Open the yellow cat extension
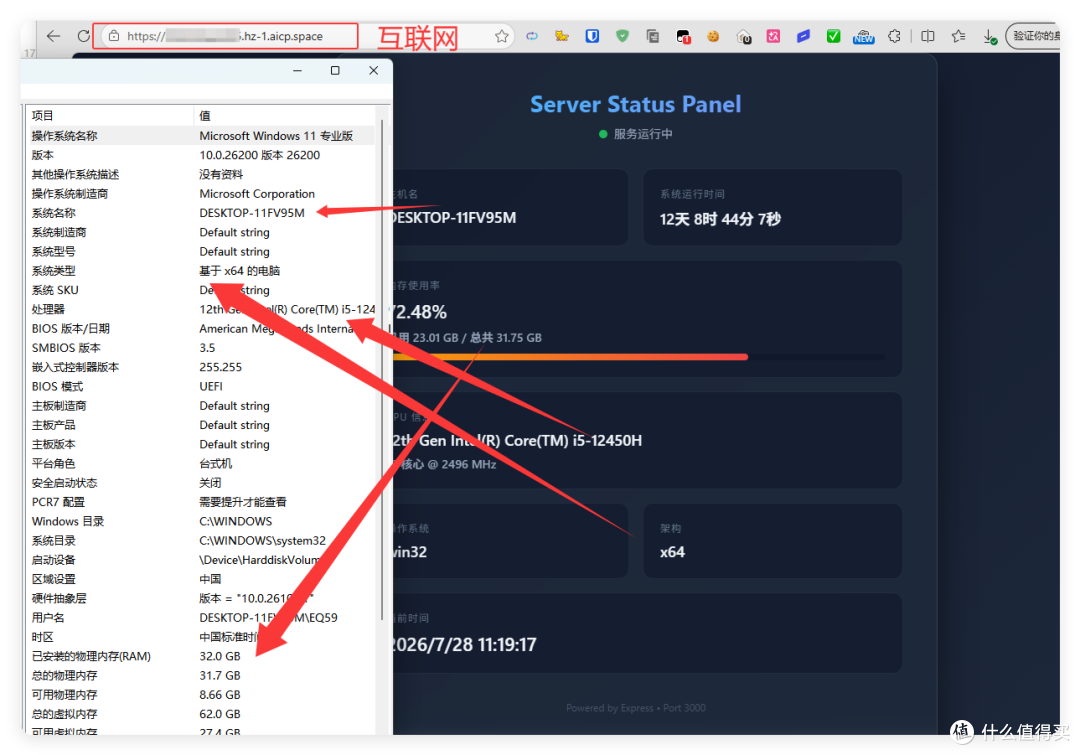 562,36
